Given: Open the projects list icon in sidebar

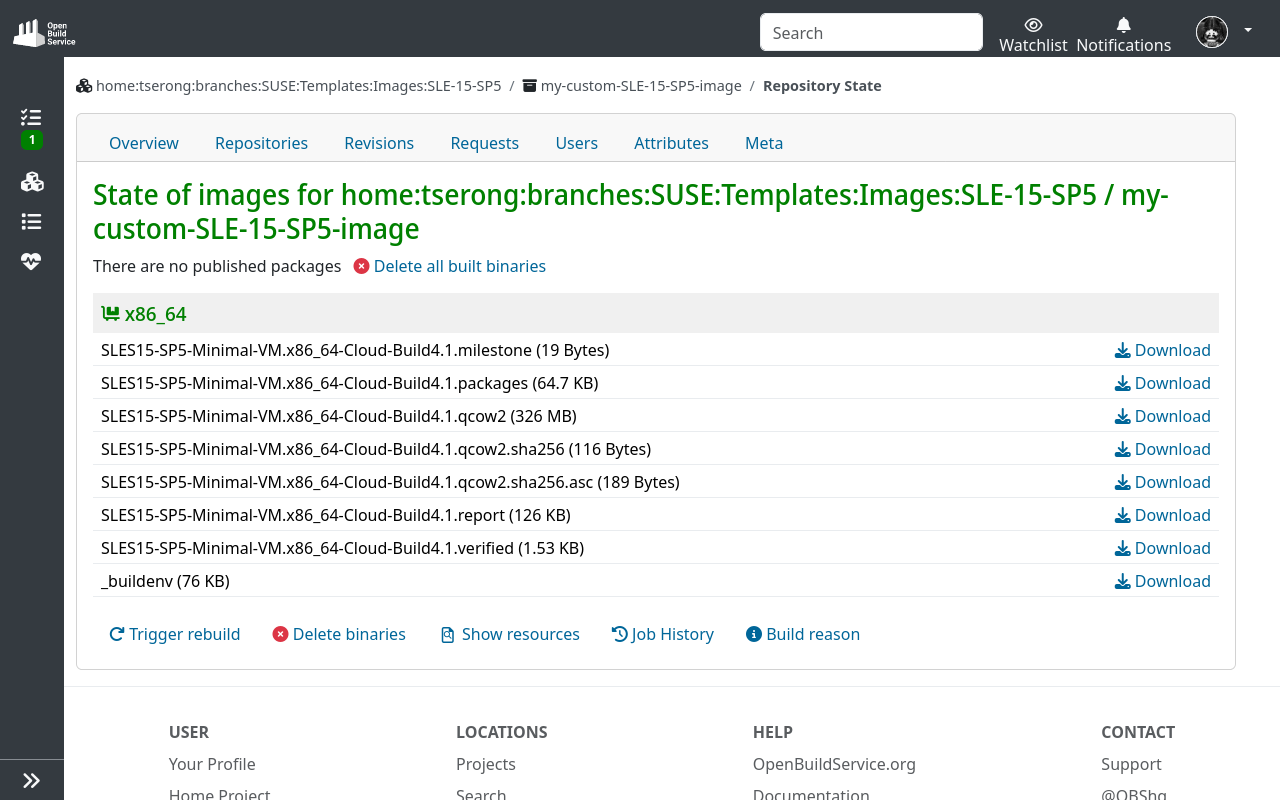Looking at the screenshot, I should coord(31,221).
